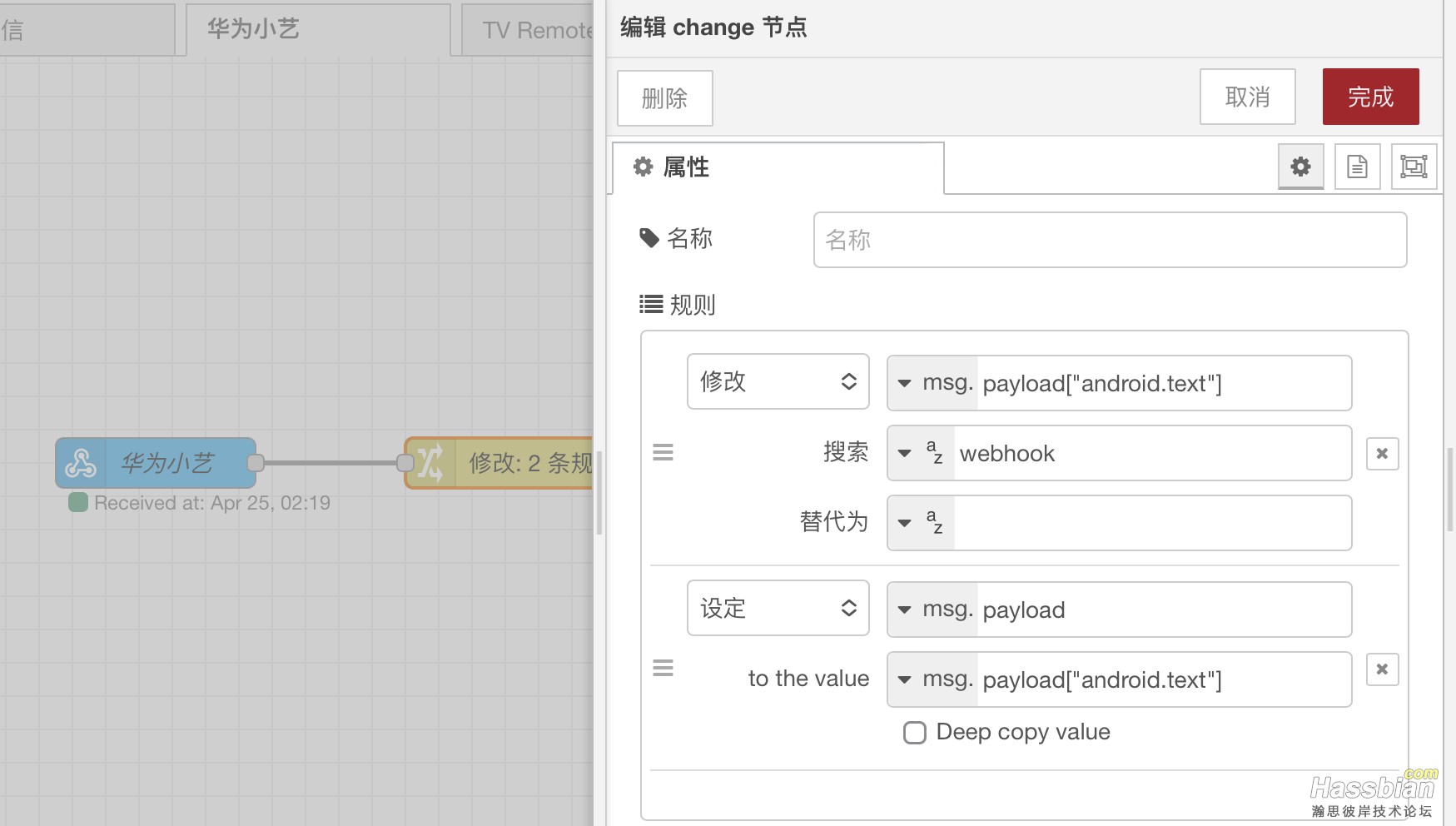The image size is (1456, 826).
Task: Switch to the TV Remote flow tab
Action: [x=527, y=30]
